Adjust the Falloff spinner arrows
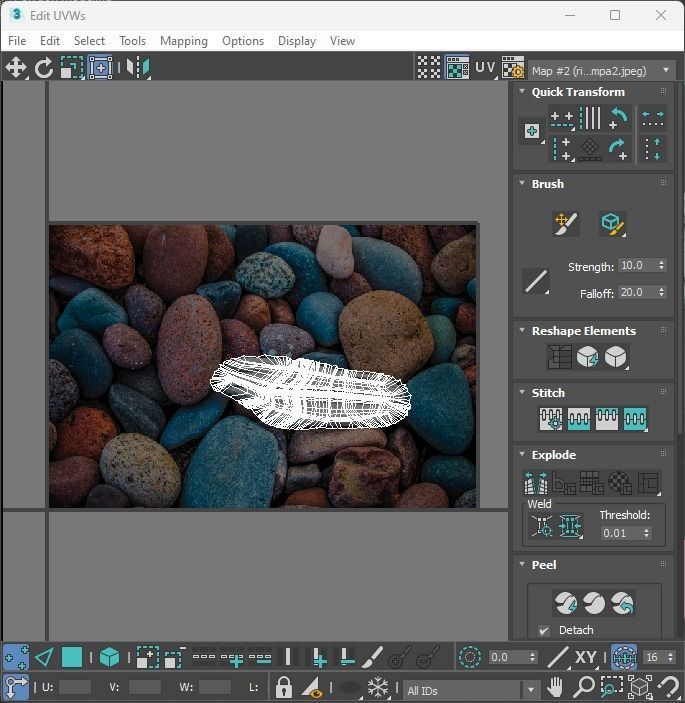 click(661, 292)
